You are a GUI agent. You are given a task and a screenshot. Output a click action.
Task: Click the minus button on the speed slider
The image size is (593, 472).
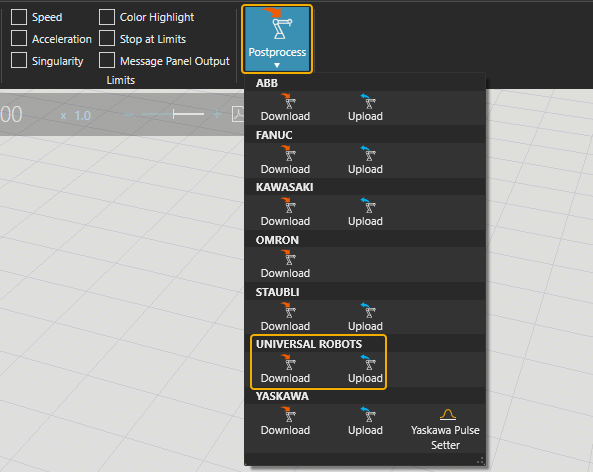[x=129, y=114]
